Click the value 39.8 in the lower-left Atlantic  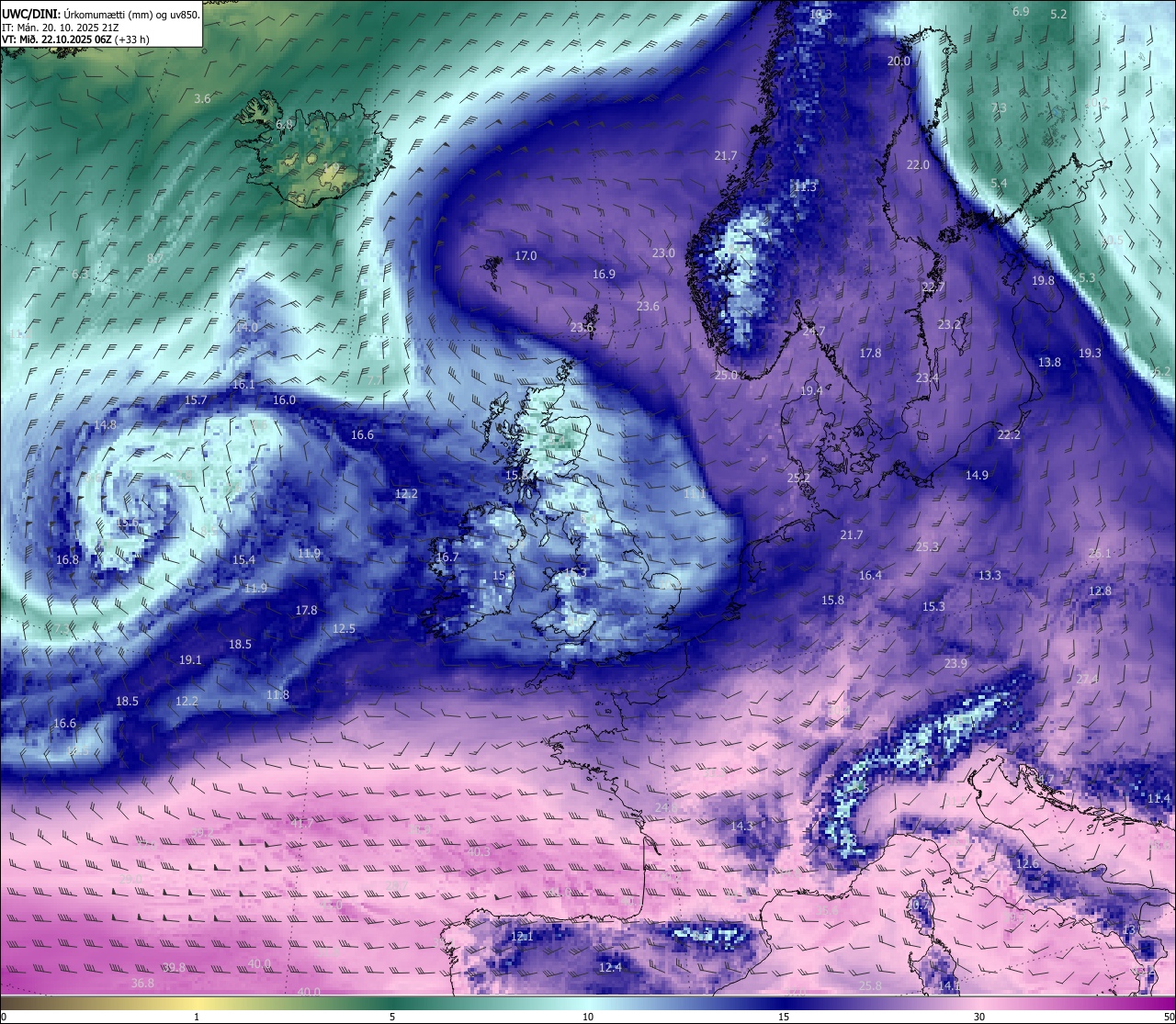(174, 967)
